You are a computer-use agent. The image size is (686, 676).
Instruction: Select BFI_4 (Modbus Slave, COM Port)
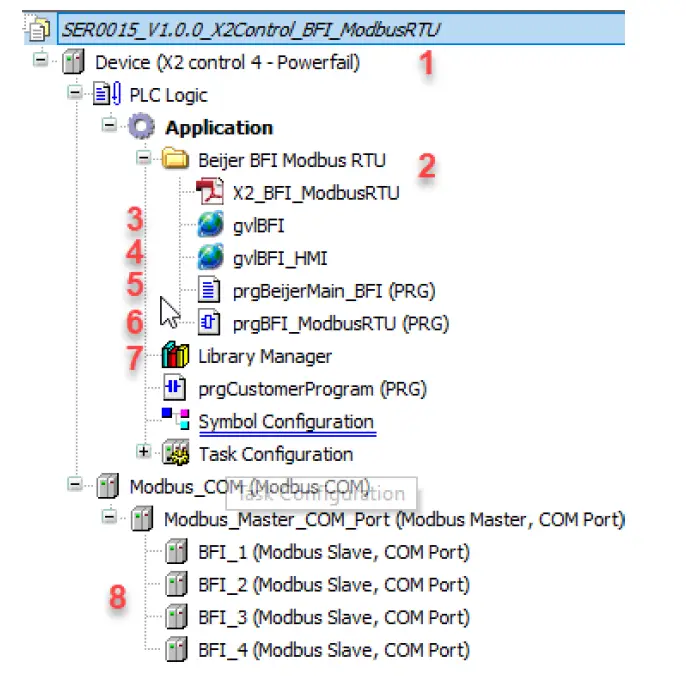click(334, 650)
